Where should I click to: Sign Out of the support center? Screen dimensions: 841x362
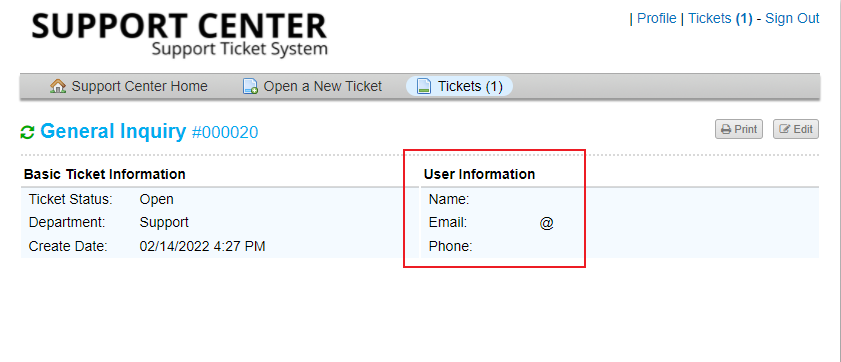(x=792, y=18)
